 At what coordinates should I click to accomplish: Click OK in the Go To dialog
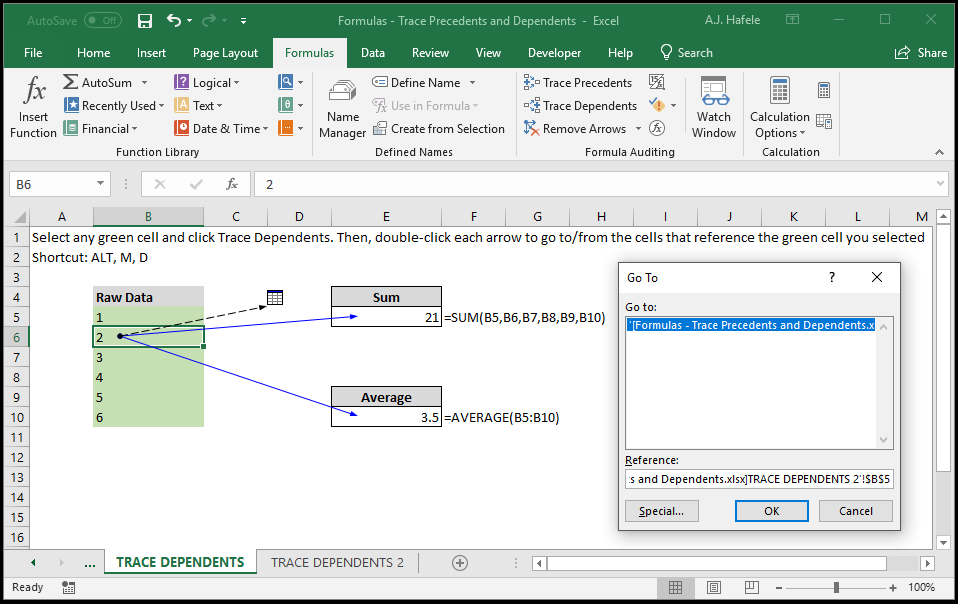pyautogui.click(x=772, y=511)
